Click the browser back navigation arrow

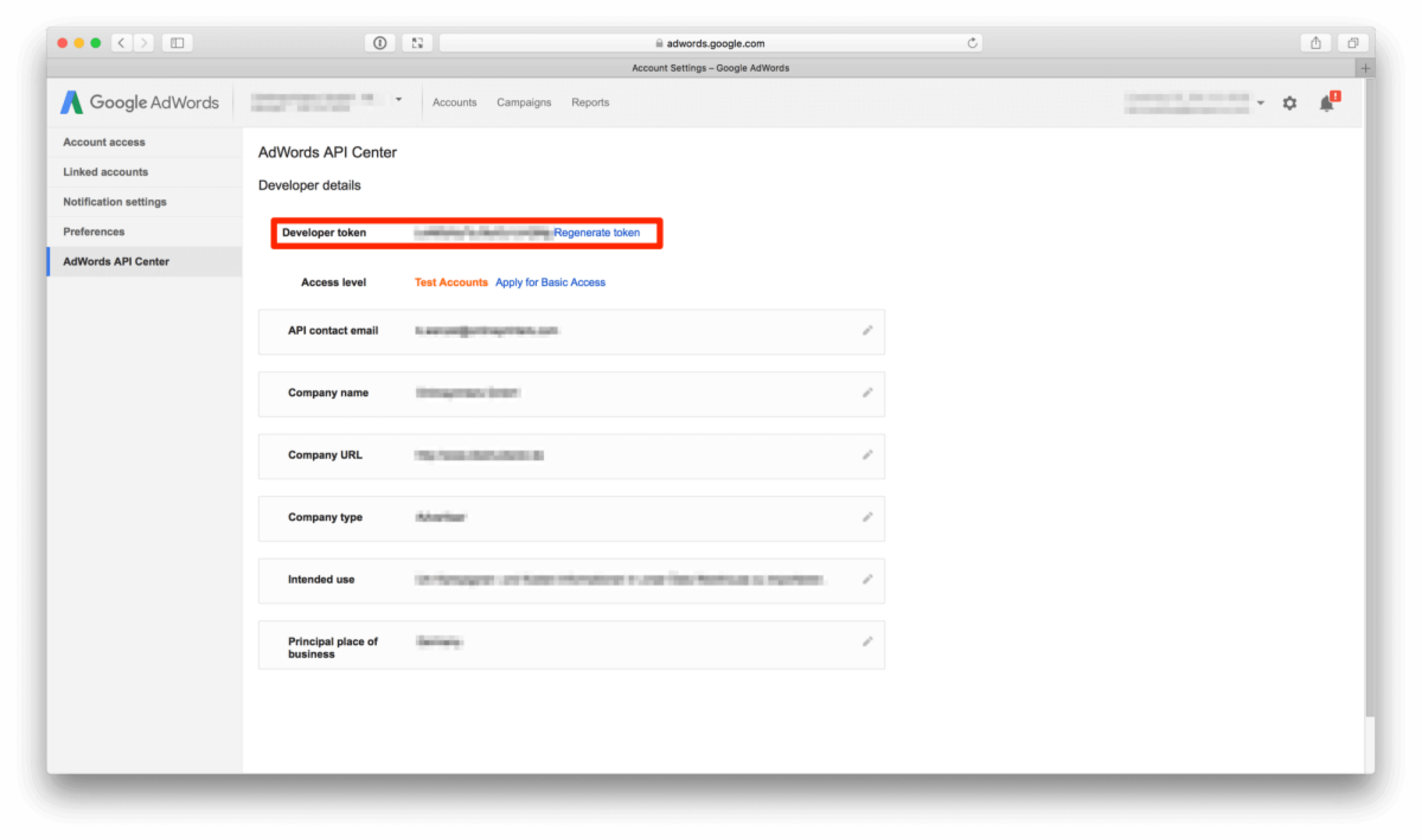tap(122, 42)
